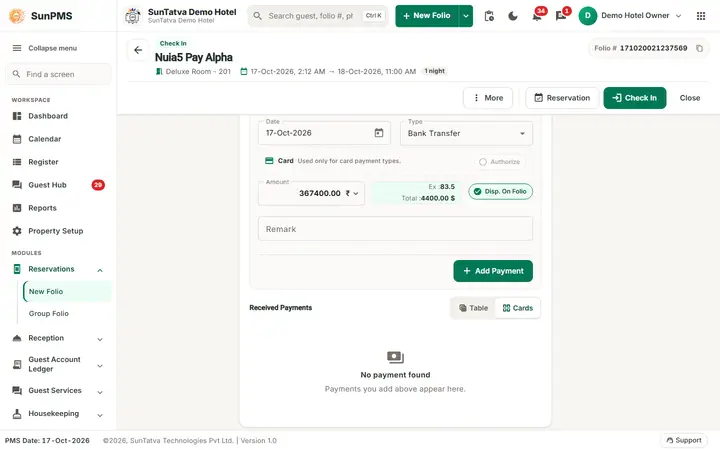
Task: Click the PMS Date footer text
Action: point(47,440)
